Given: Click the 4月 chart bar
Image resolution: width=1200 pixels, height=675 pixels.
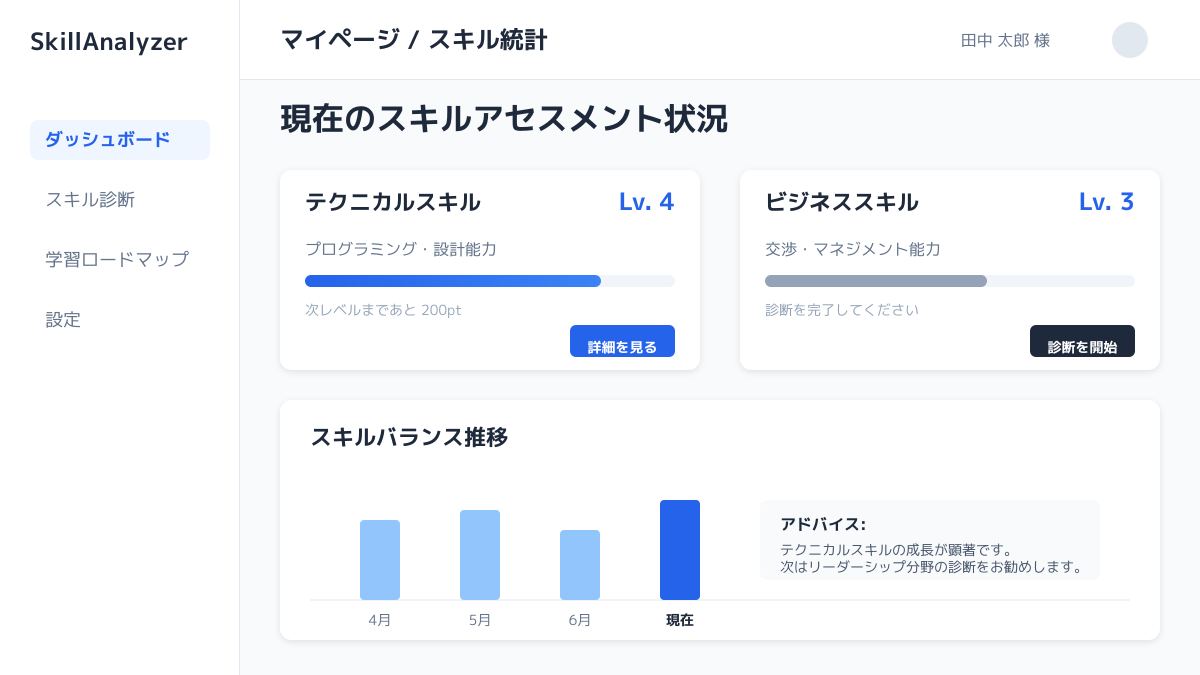Looking at the screenshot, I should tap(380, 560).
